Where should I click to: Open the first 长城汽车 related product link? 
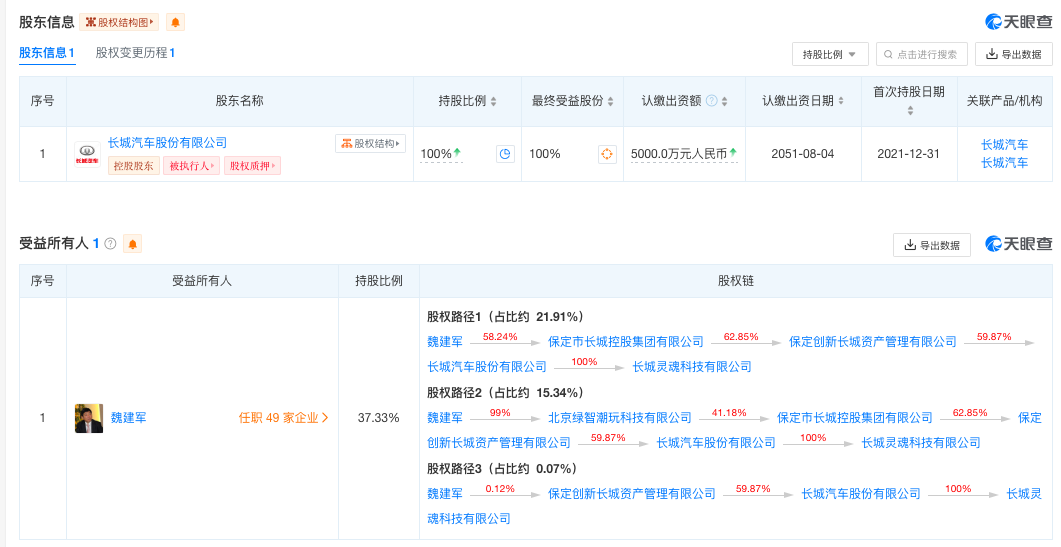pos(1005,145)
